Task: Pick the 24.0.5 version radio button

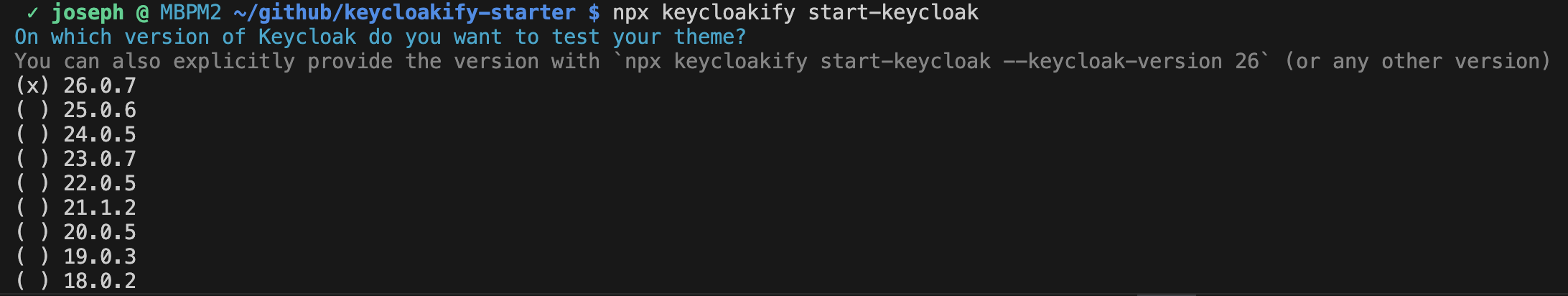Action: (32, 135)
